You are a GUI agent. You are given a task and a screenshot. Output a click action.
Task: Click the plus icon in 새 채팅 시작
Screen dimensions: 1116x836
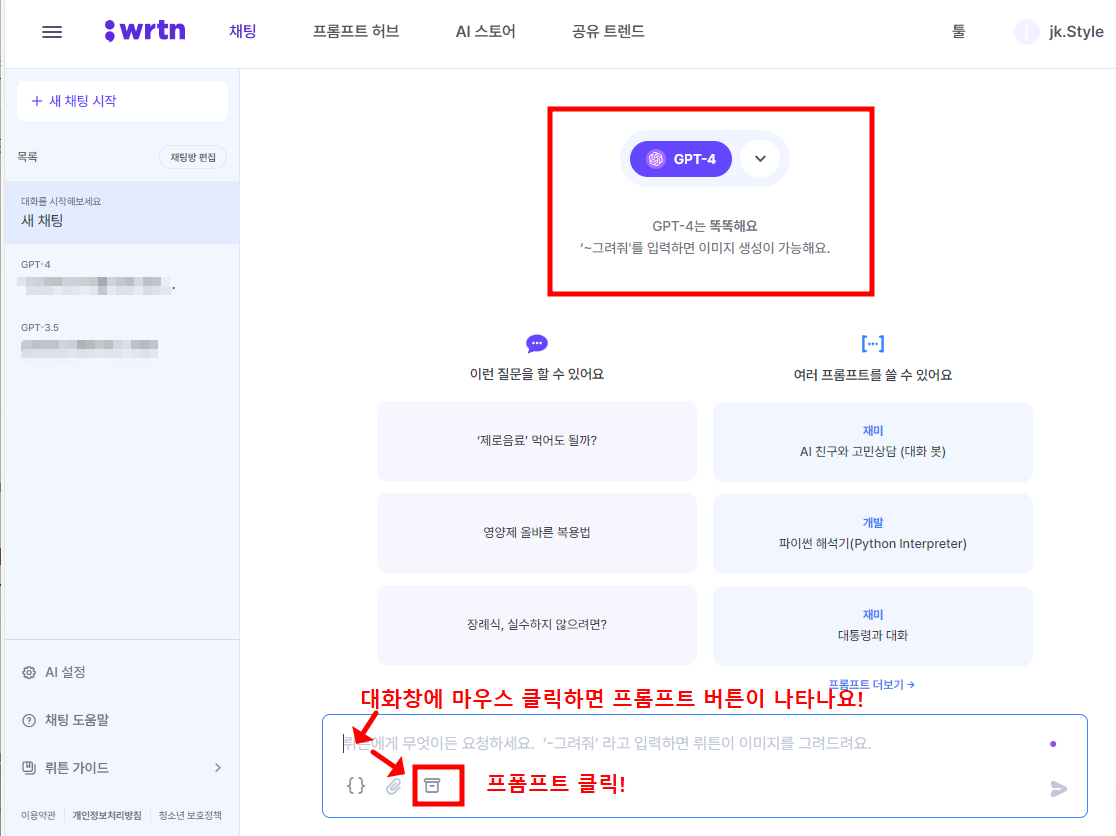pos(37,101)
